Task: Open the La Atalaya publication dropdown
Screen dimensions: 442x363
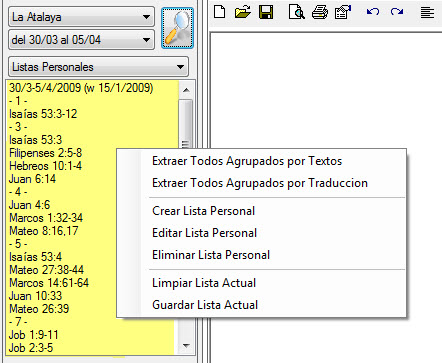Action: [81, 17]
